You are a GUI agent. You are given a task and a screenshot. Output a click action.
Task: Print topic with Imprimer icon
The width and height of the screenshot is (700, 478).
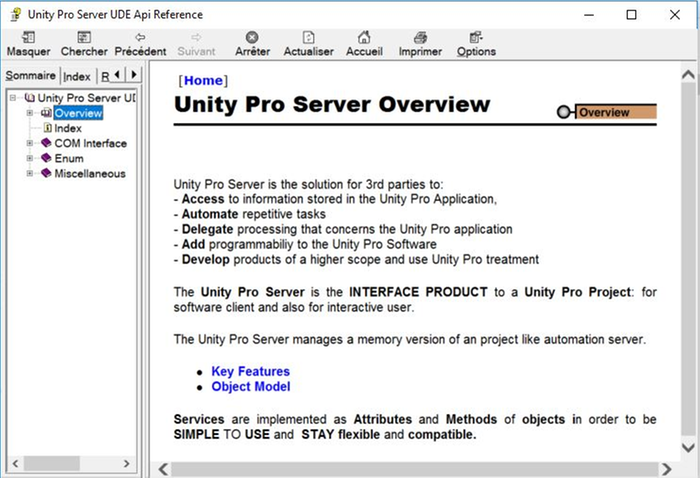420,37
